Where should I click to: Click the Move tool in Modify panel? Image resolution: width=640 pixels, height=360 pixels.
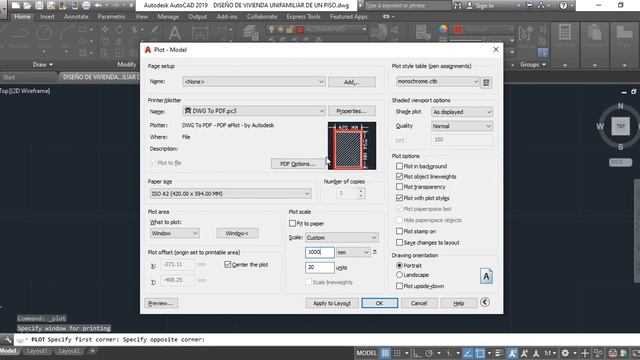105,29
